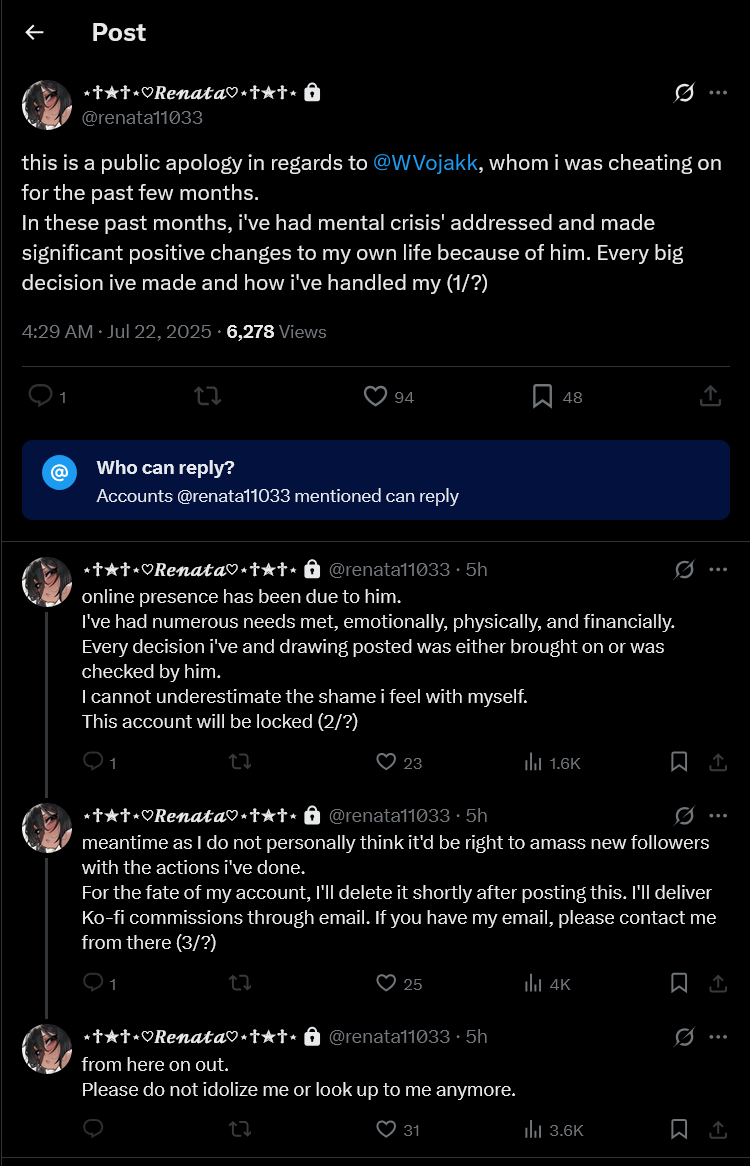
Task: Bookmark the main post with 48 bookmarks
Action: click(557, 396)
